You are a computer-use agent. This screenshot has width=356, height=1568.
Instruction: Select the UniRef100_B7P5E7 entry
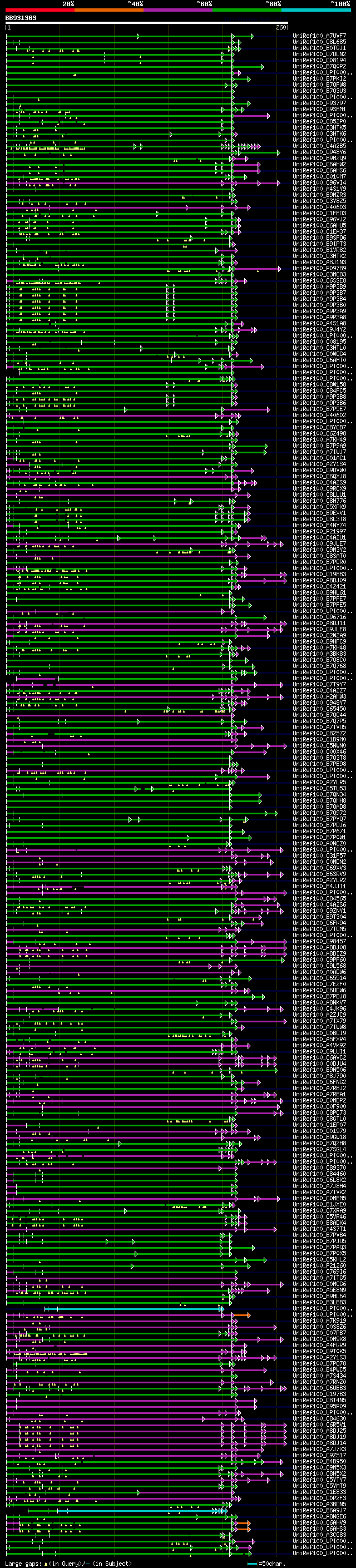(319, 409)
